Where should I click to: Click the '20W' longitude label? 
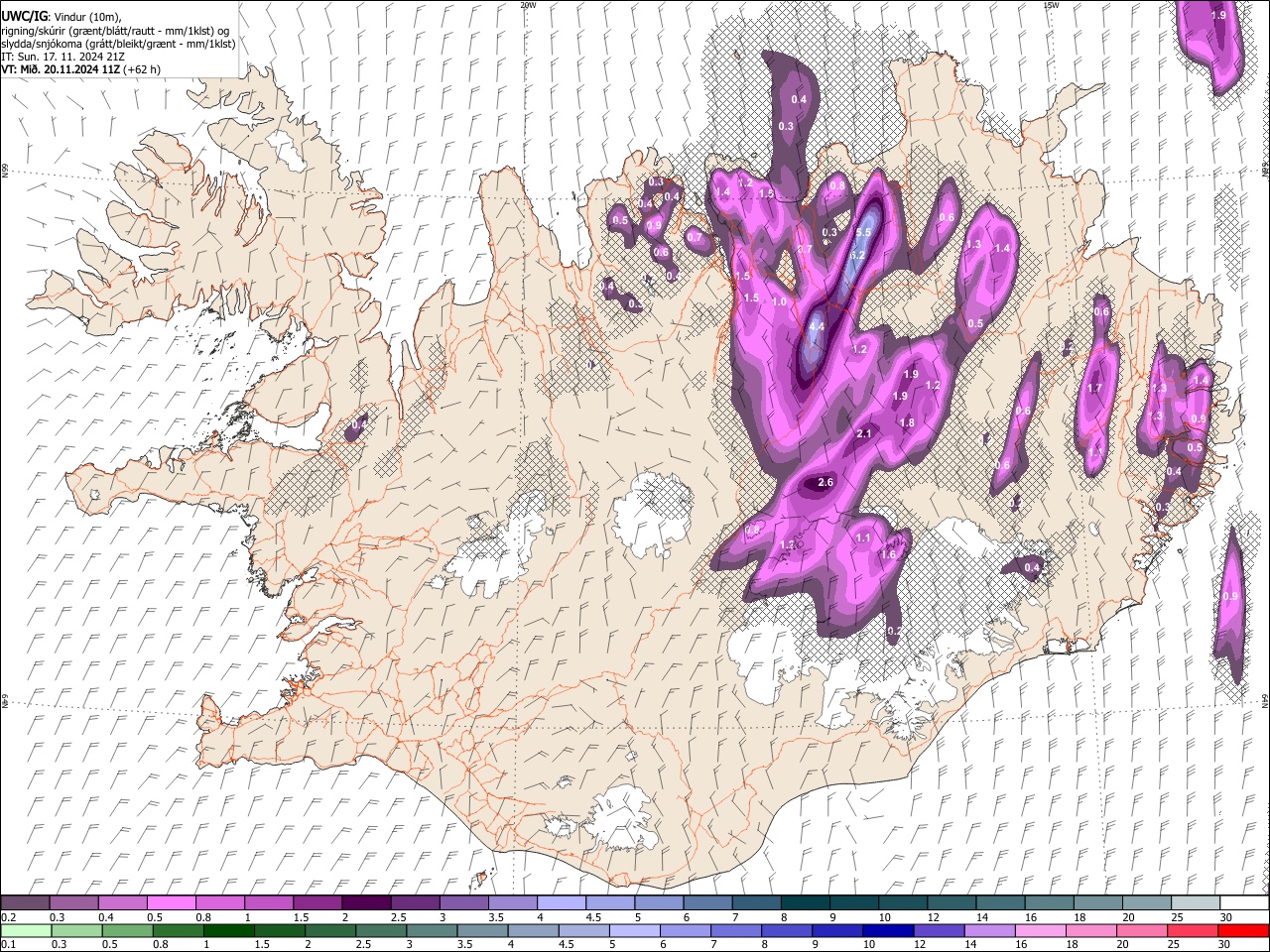point(529,5)
